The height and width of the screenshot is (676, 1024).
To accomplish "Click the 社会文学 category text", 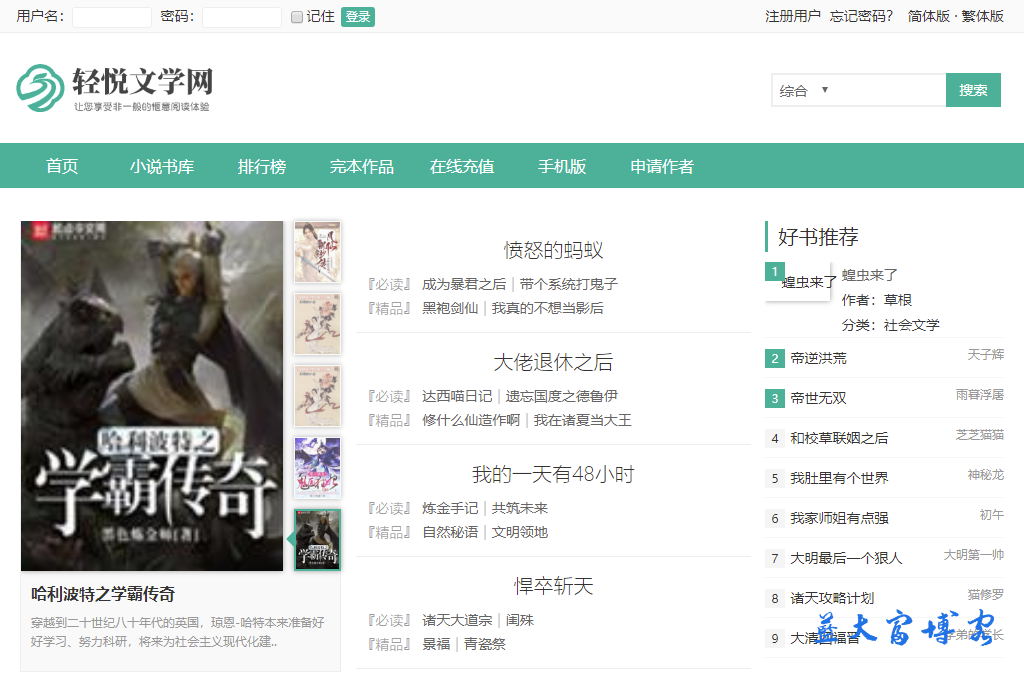I will (912, 325).
